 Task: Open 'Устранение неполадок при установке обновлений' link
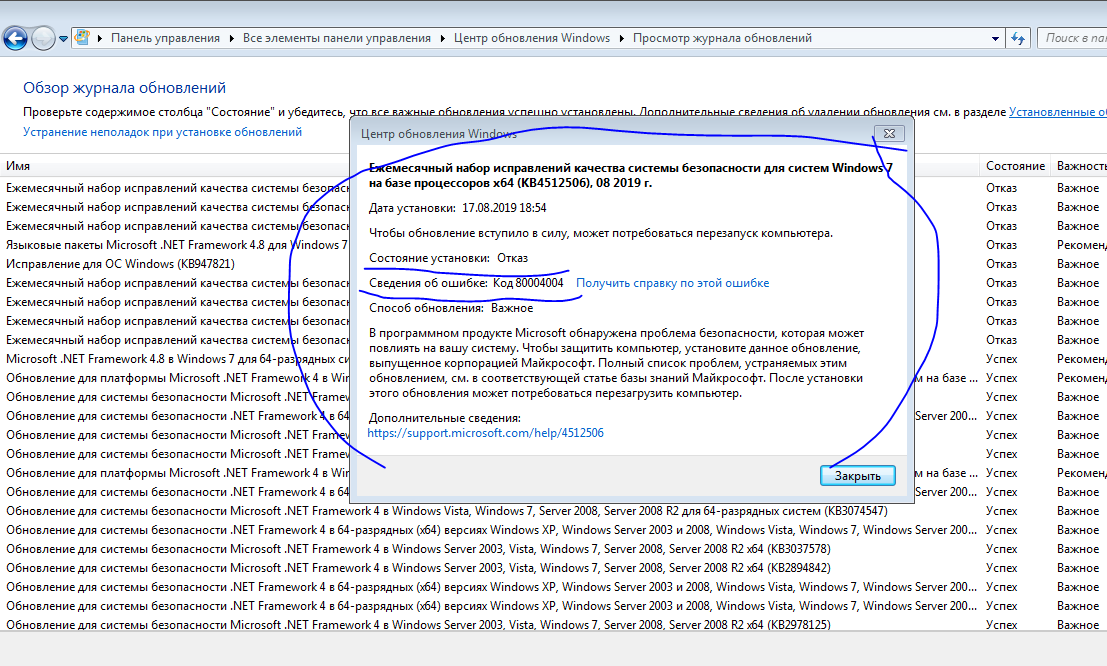click(x=162, y=132)
